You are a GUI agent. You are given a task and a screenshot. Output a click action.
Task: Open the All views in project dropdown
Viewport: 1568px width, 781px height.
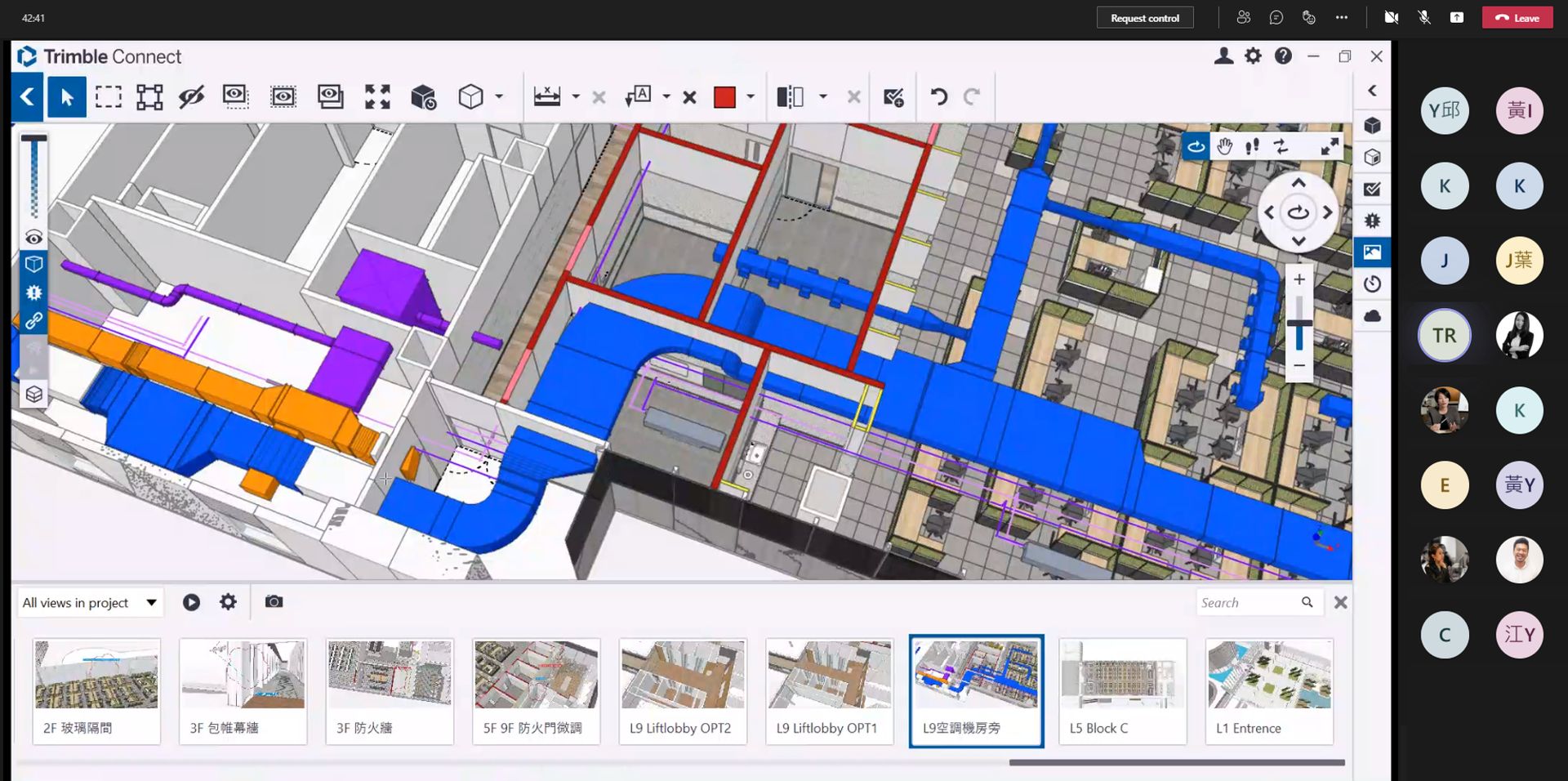click(90, 603)
